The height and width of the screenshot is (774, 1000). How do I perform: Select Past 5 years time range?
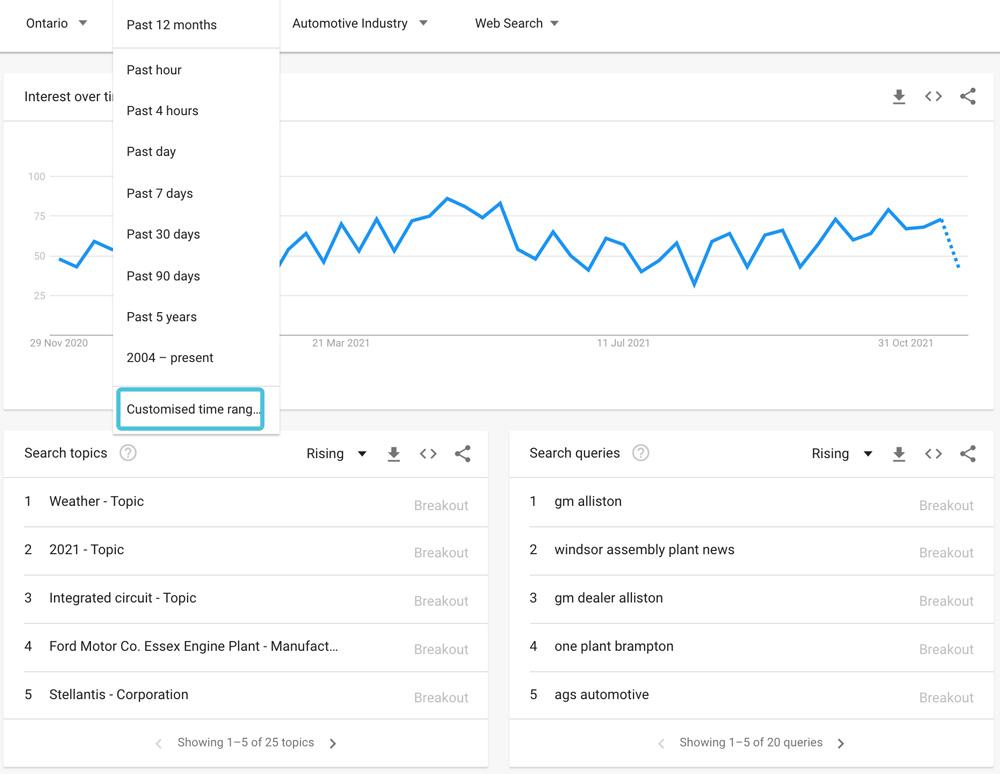point(161,317)
